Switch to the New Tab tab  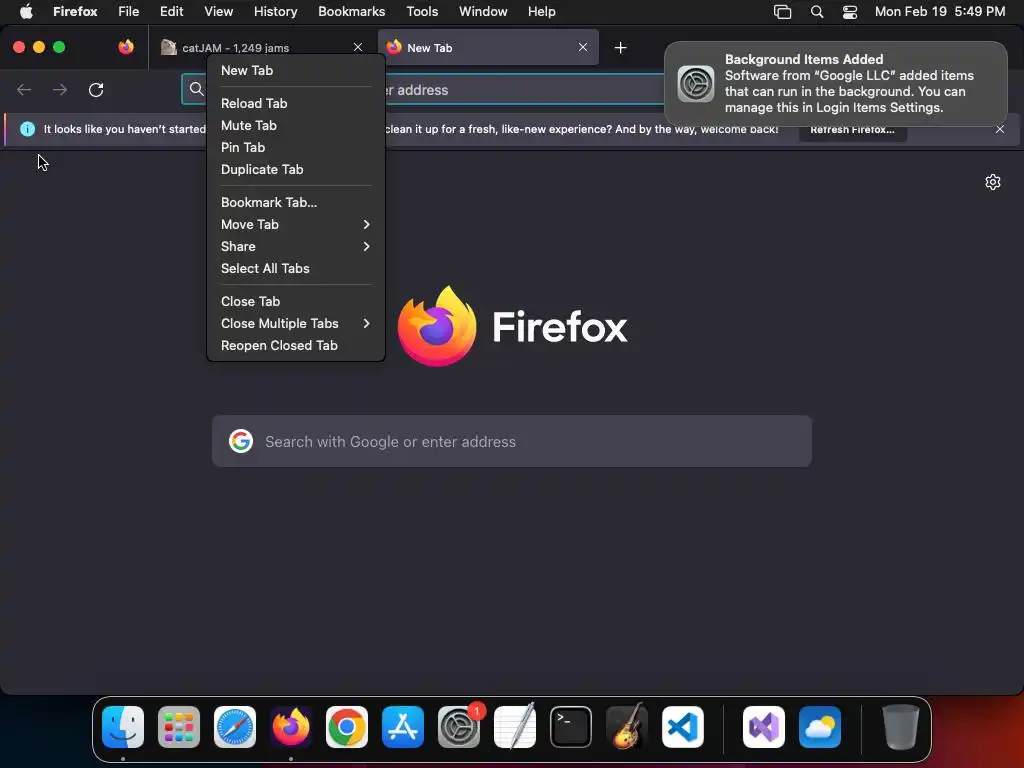tap(488, 47)
